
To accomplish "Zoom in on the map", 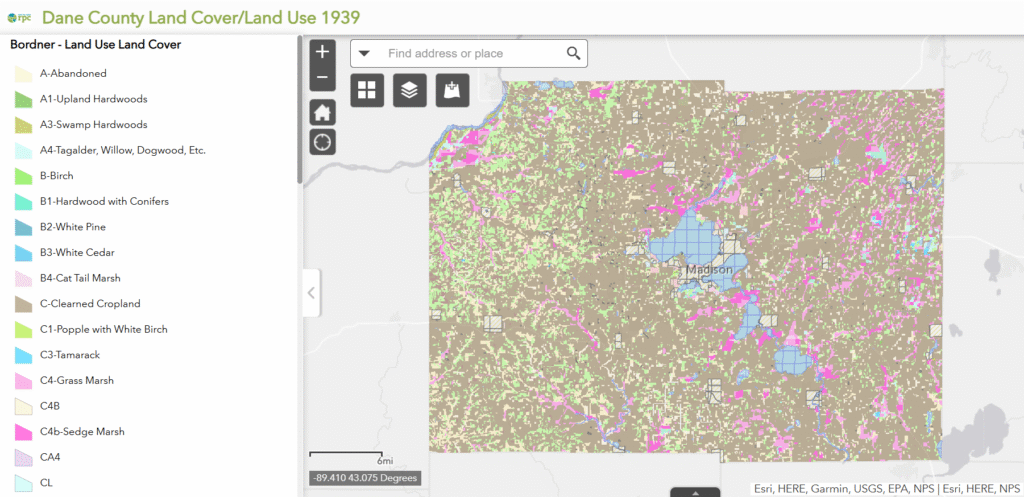I will pyautogui.click(x=322, y=52).
